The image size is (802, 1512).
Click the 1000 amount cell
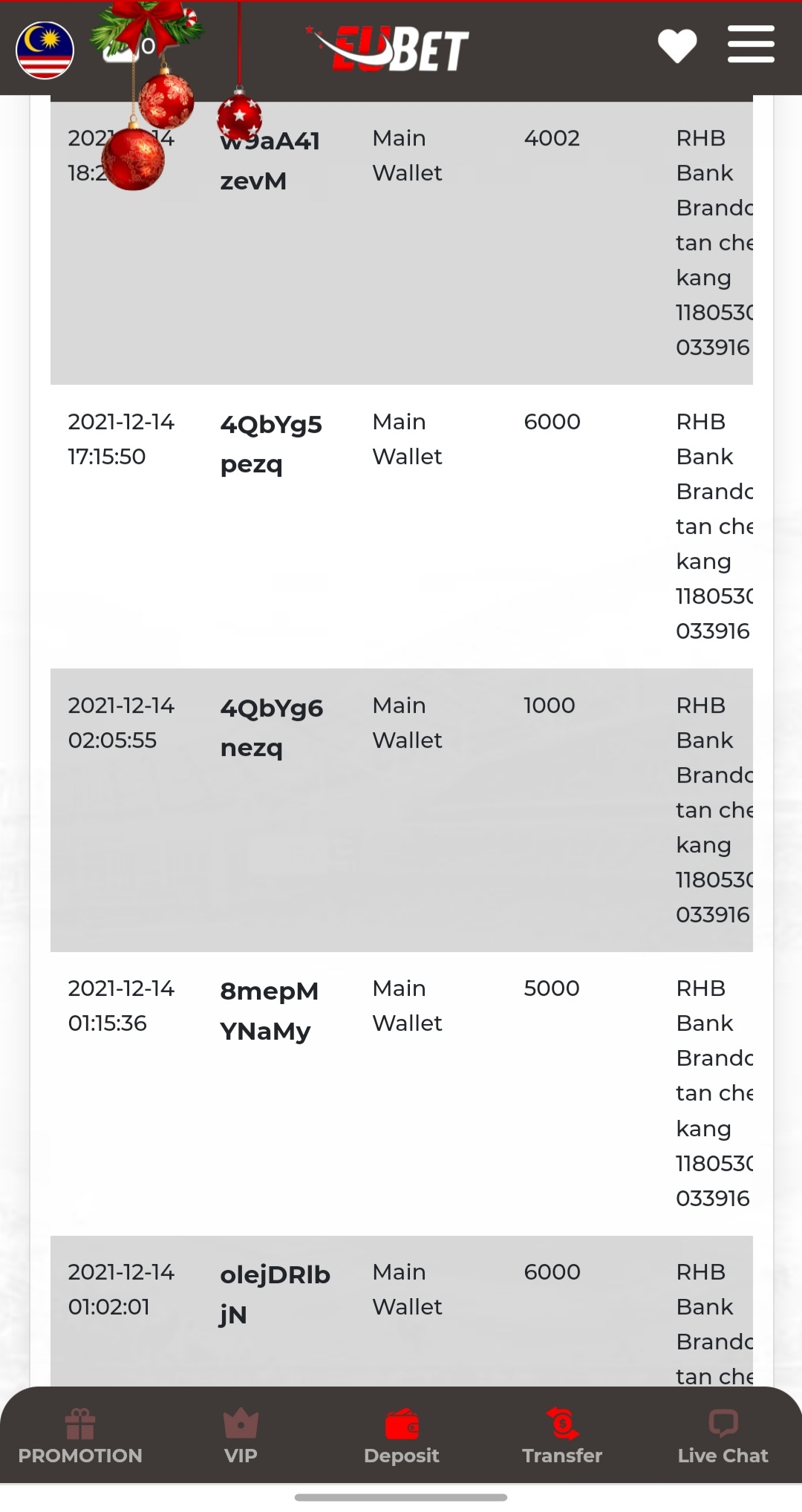549,706
